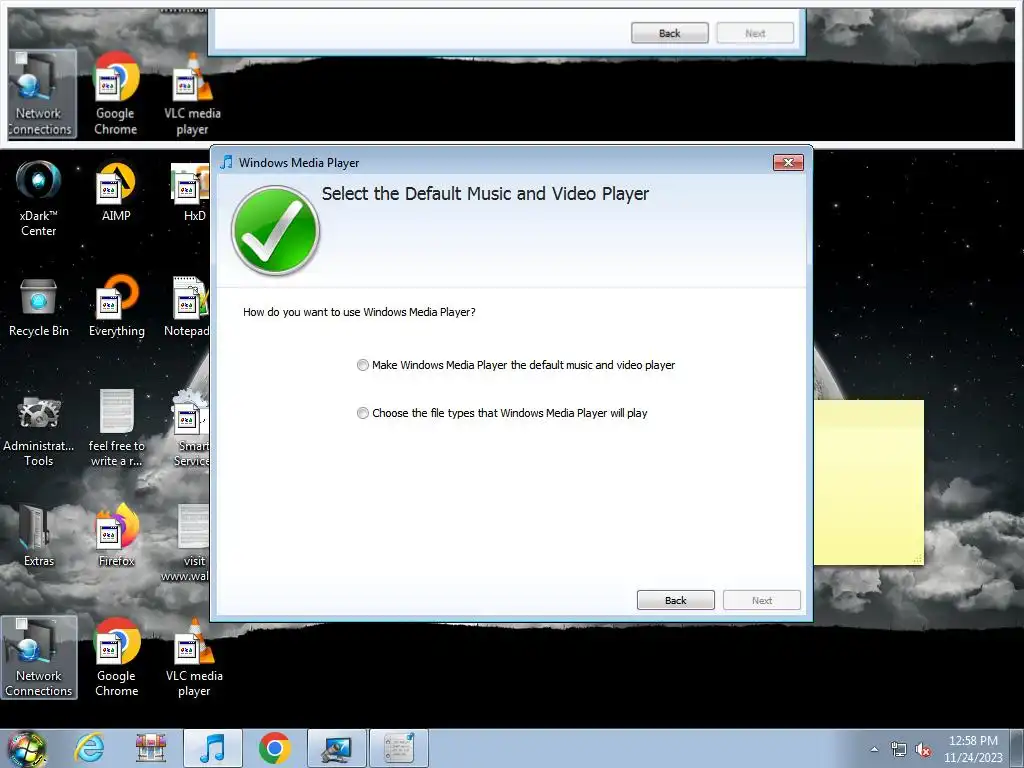Select 'Choose the file types' radio option
This screenshot has height=768, width=1024.
pos(502,413)
